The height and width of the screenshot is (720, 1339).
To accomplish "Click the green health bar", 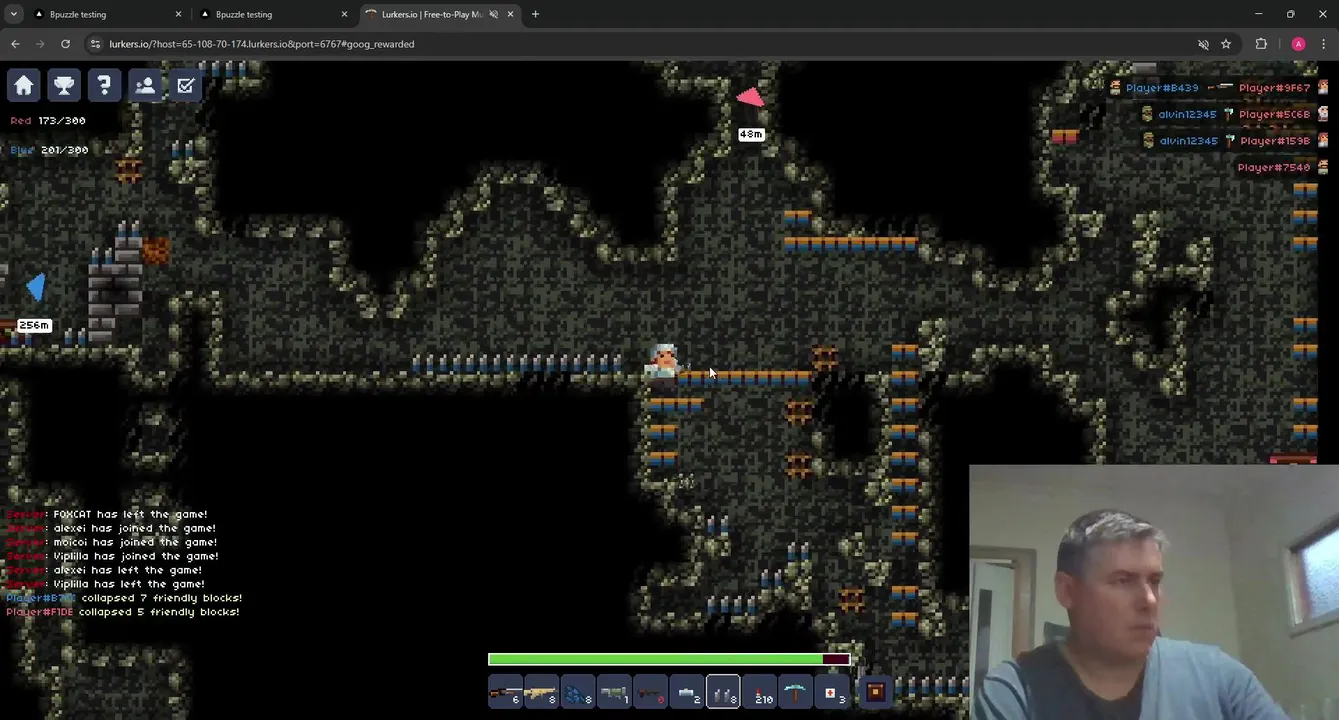I will (668, 660).
